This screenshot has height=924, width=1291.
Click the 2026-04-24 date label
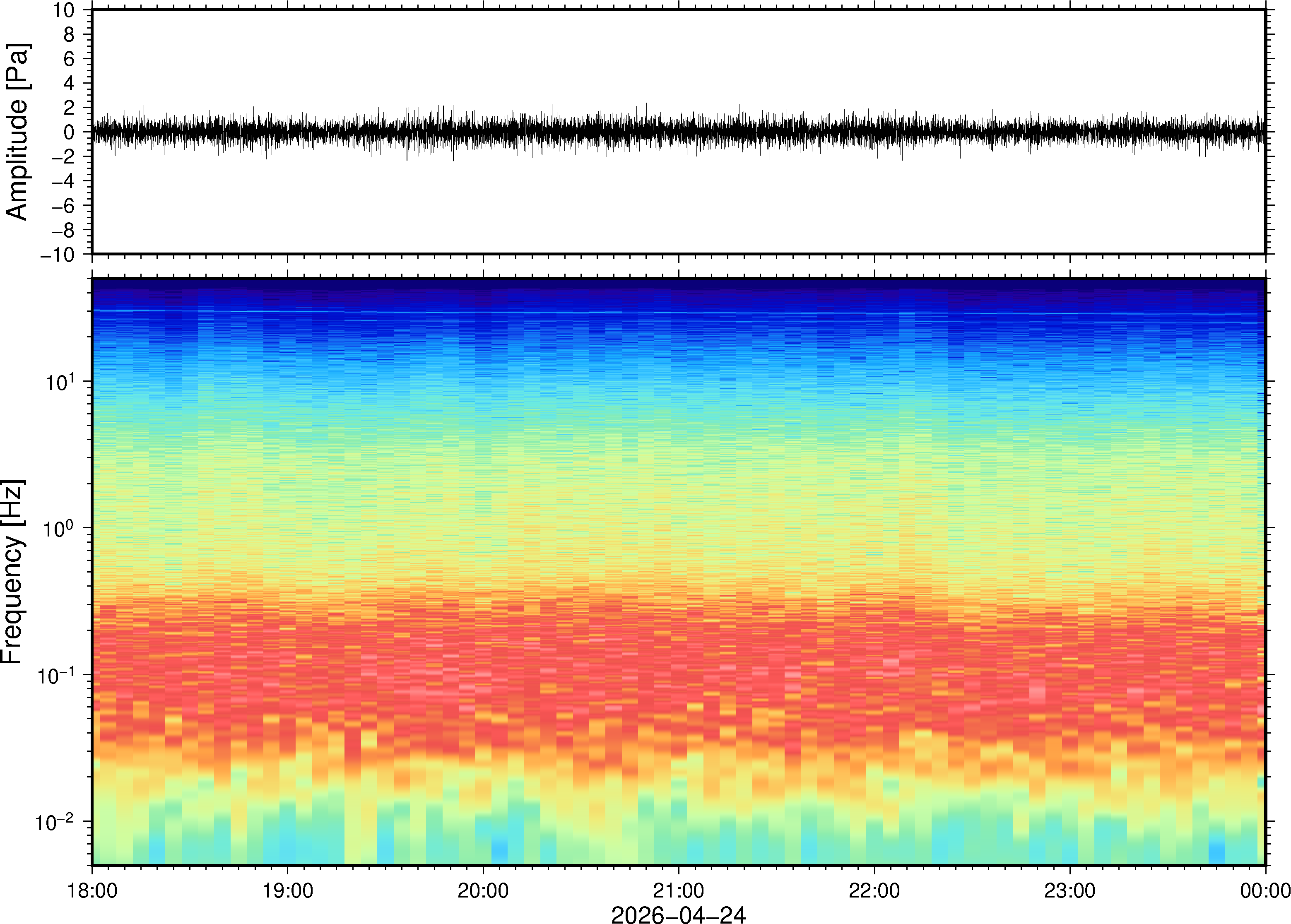pos(678,914)
